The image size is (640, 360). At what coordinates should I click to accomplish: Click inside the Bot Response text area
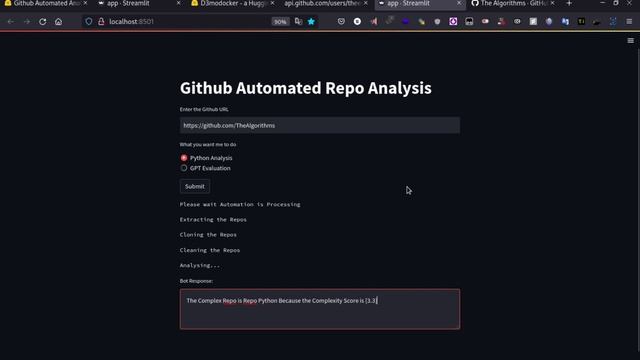pyautogui.click(x=320, y=309)
